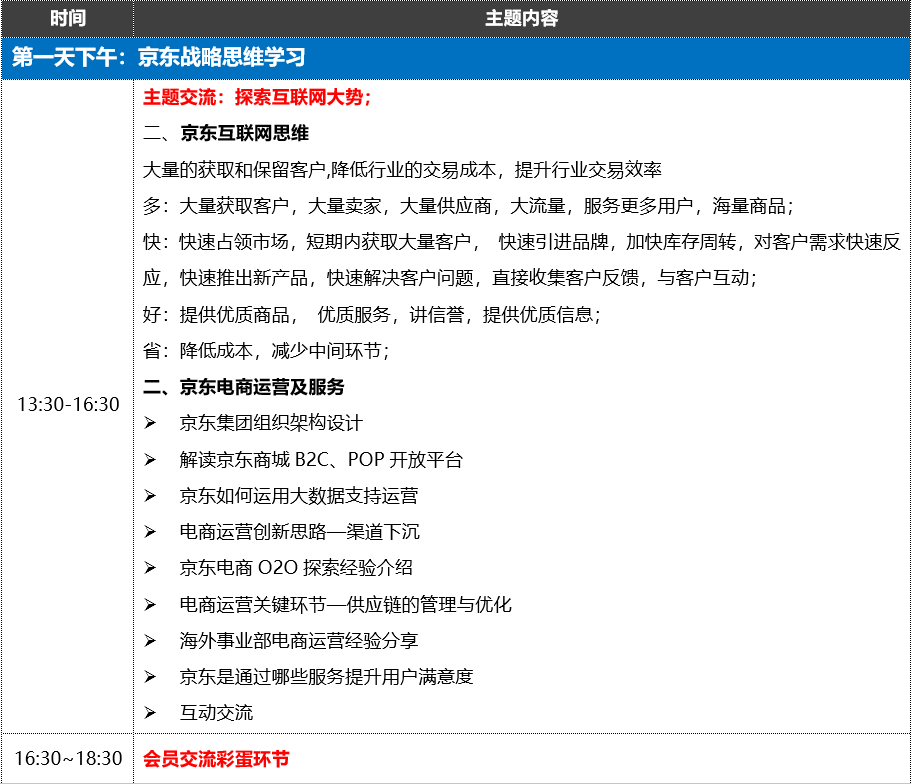Click the arrow bullet before 海外事业部电商运营经验分享
The height and width of the screenshot is (784, 911).
150,640
